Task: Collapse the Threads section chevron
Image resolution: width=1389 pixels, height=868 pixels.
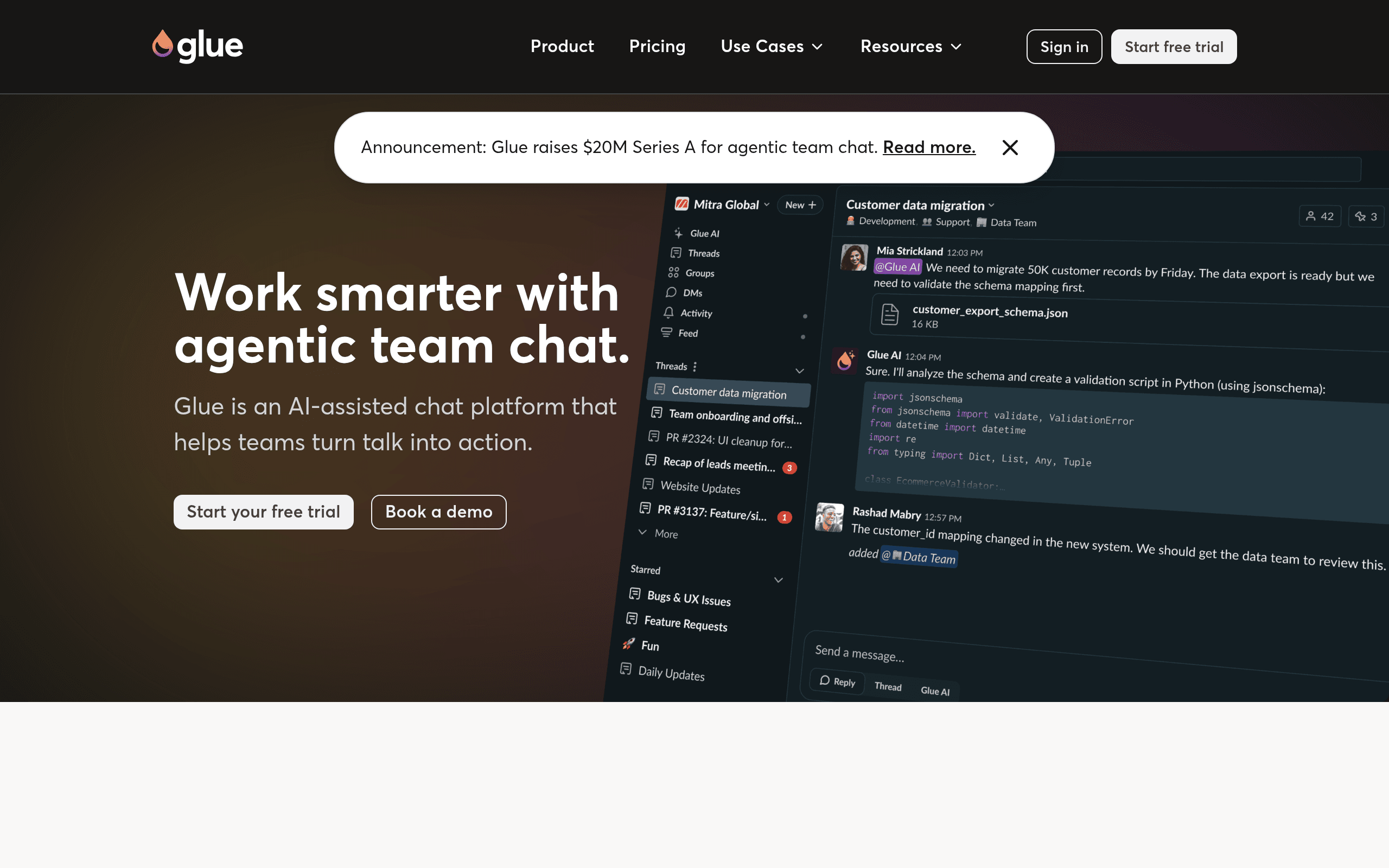Action: (x=800, y=371)
